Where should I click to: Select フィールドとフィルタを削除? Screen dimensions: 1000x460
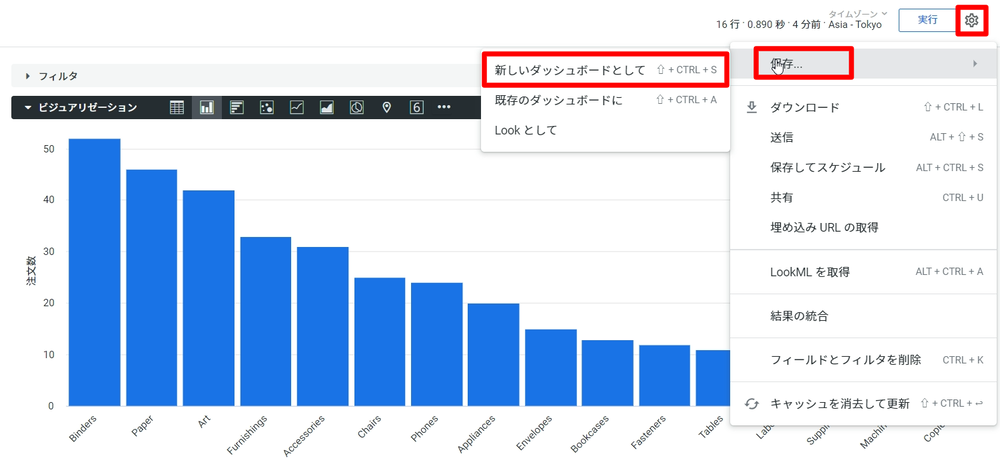(864, 360)
